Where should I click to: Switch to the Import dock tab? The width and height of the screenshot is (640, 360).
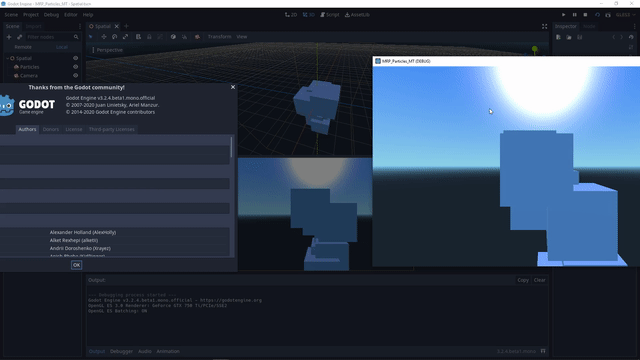(x=33, y=27)
